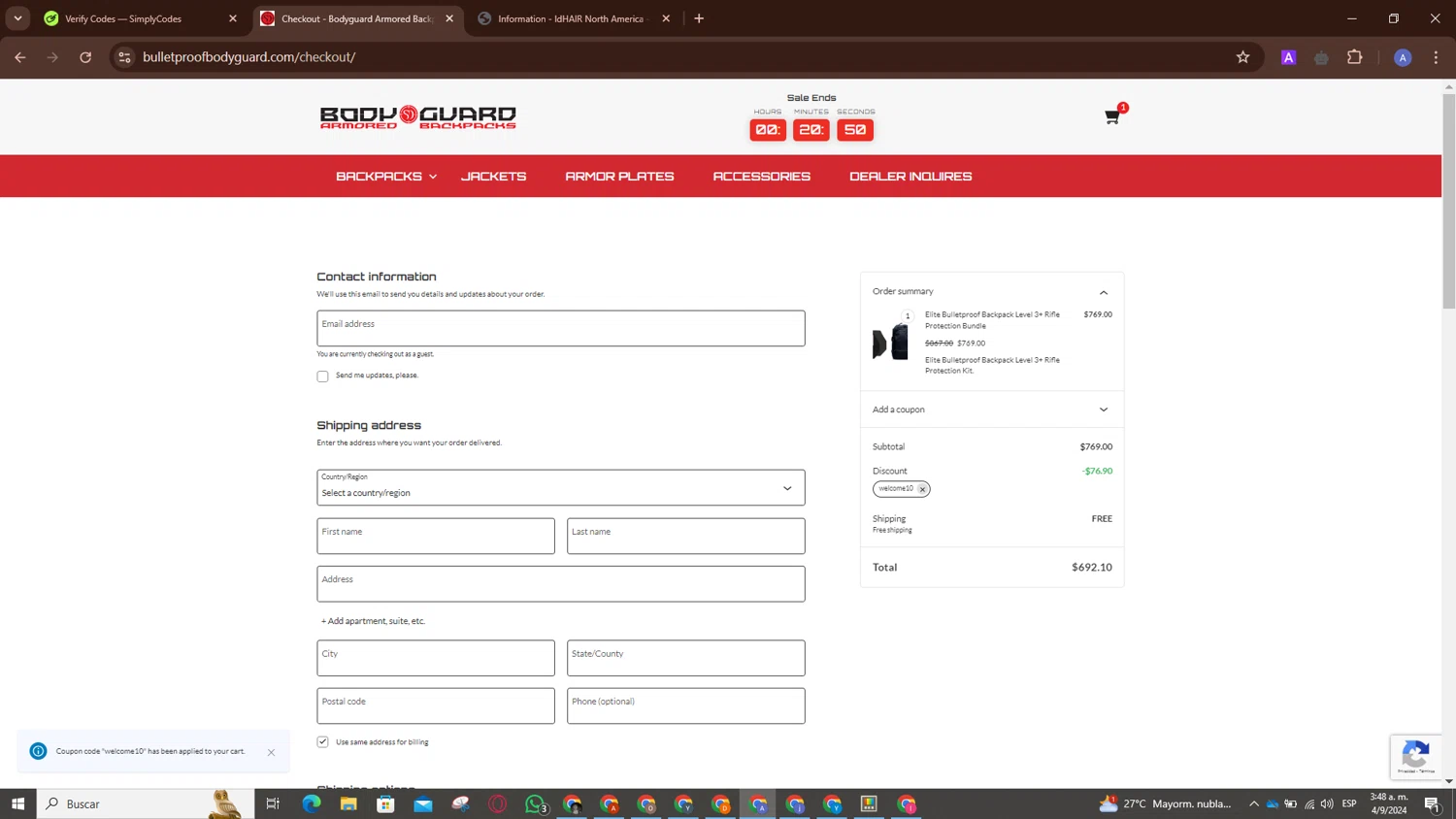
Task: Click the First name field
Action: (436, 536)
